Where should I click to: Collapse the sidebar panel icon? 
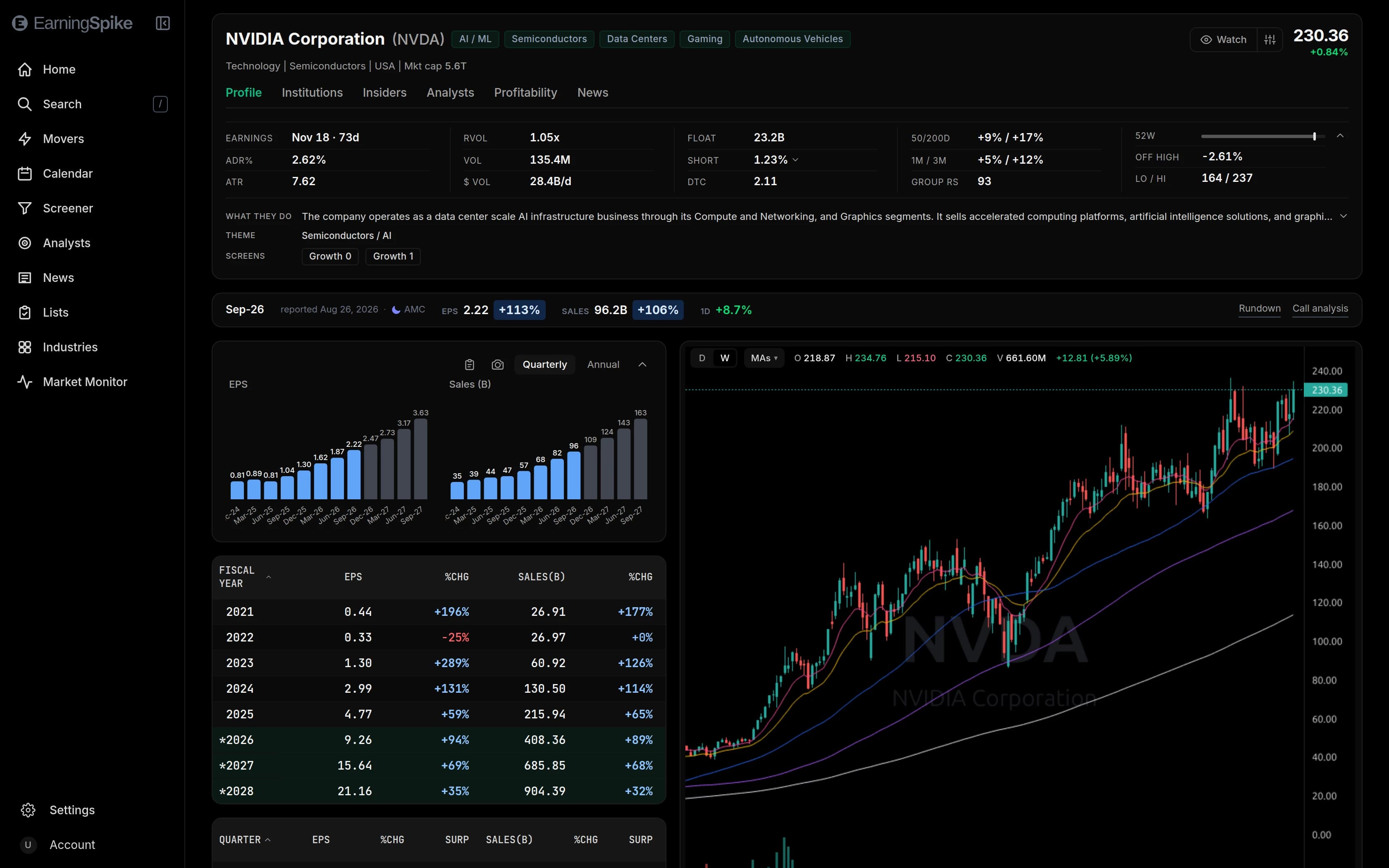[163, 24]
